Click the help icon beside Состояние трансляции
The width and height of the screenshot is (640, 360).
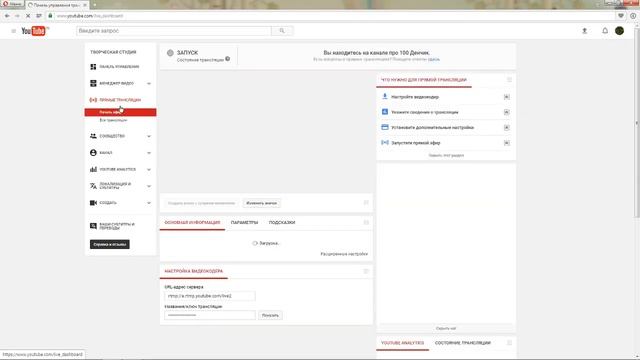point(227,59)
